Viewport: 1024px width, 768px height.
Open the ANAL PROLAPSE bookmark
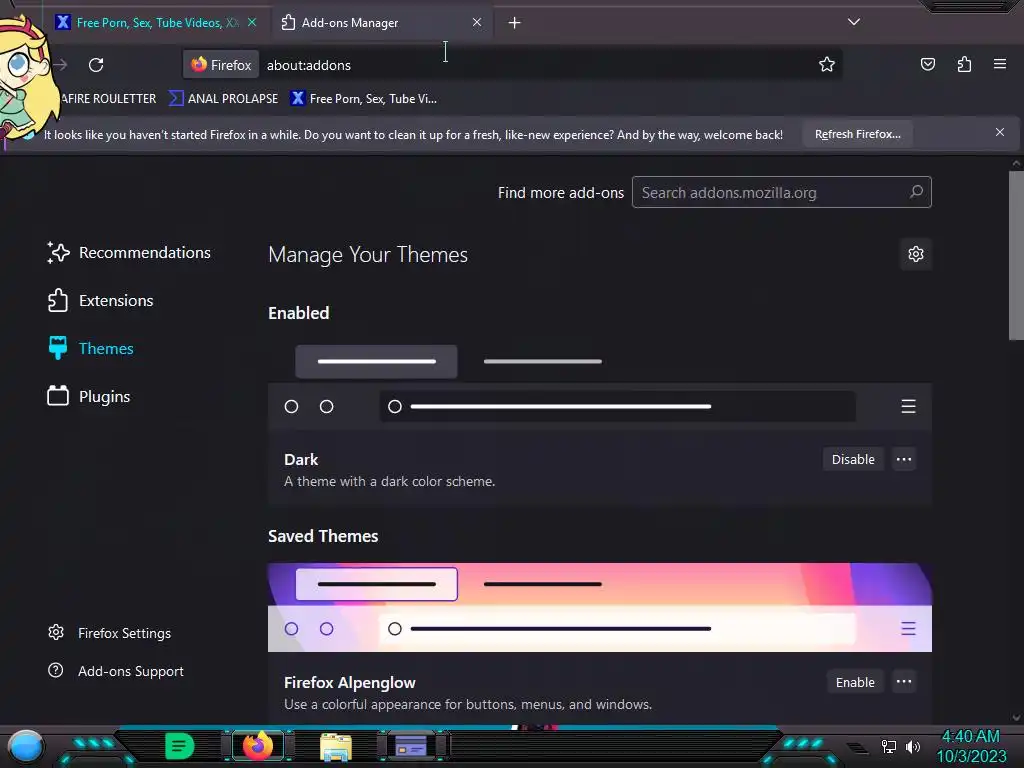click(x=224, y=99)
